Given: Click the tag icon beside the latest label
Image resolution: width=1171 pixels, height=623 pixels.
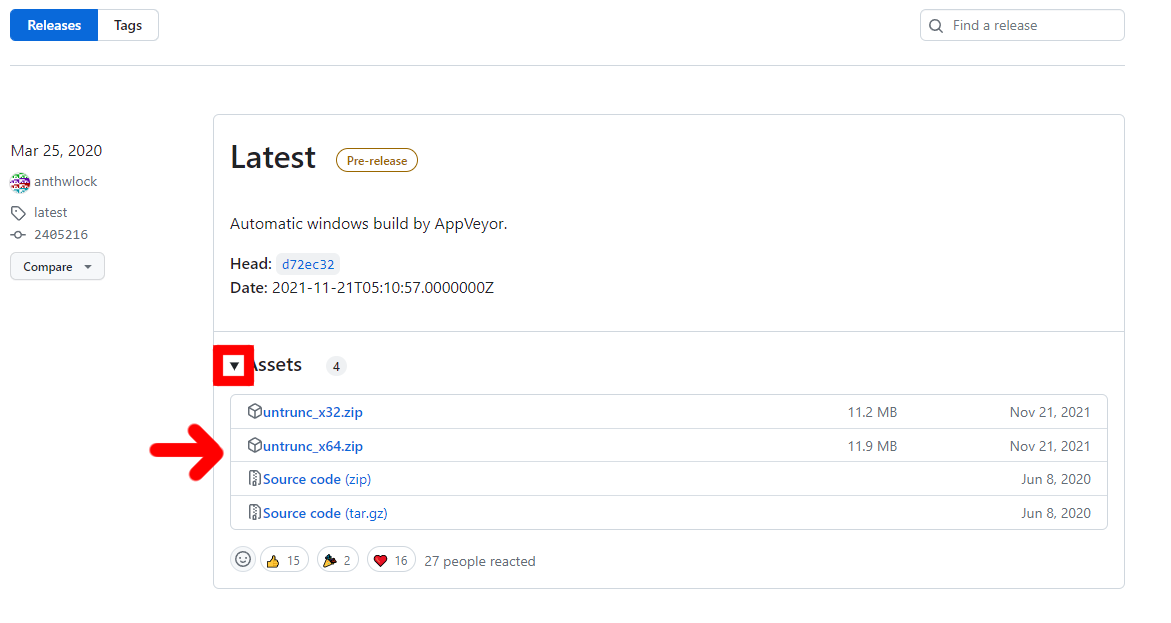Looking at the screenshot, I should click(17, 212).
